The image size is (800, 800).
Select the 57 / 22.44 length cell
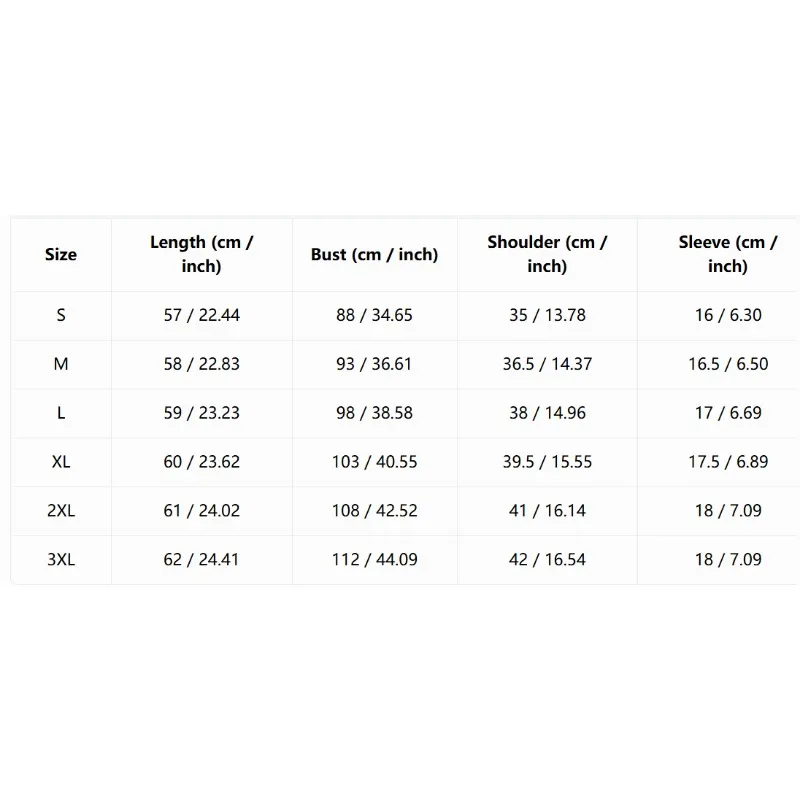(x=202, y=315)
